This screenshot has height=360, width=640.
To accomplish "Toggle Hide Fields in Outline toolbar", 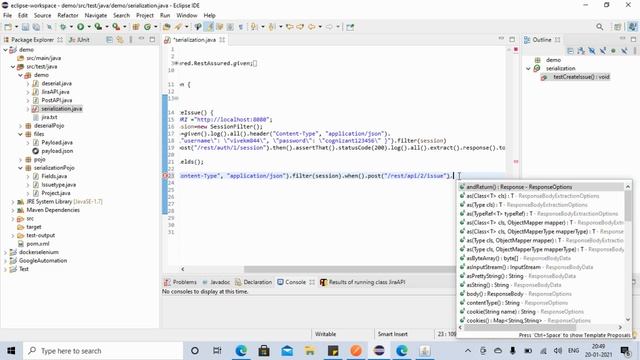I will point(591,51).
